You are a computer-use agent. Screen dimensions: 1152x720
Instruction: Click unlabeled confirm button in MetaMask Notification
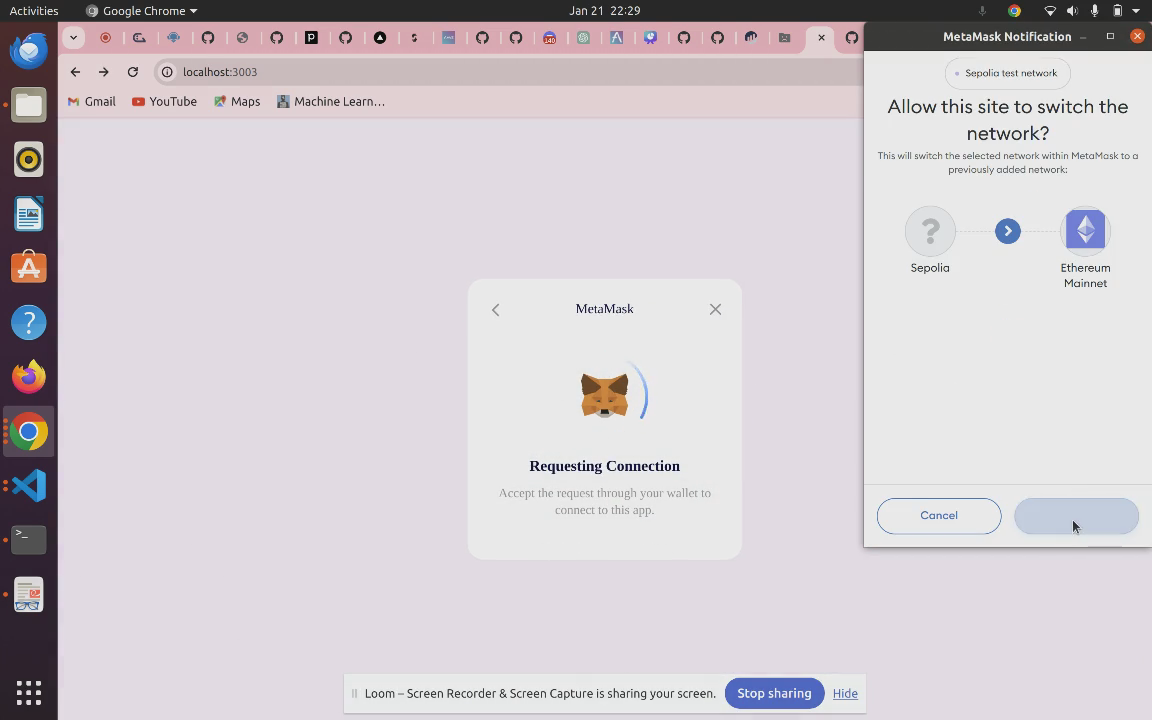[x=1076, y=516]
